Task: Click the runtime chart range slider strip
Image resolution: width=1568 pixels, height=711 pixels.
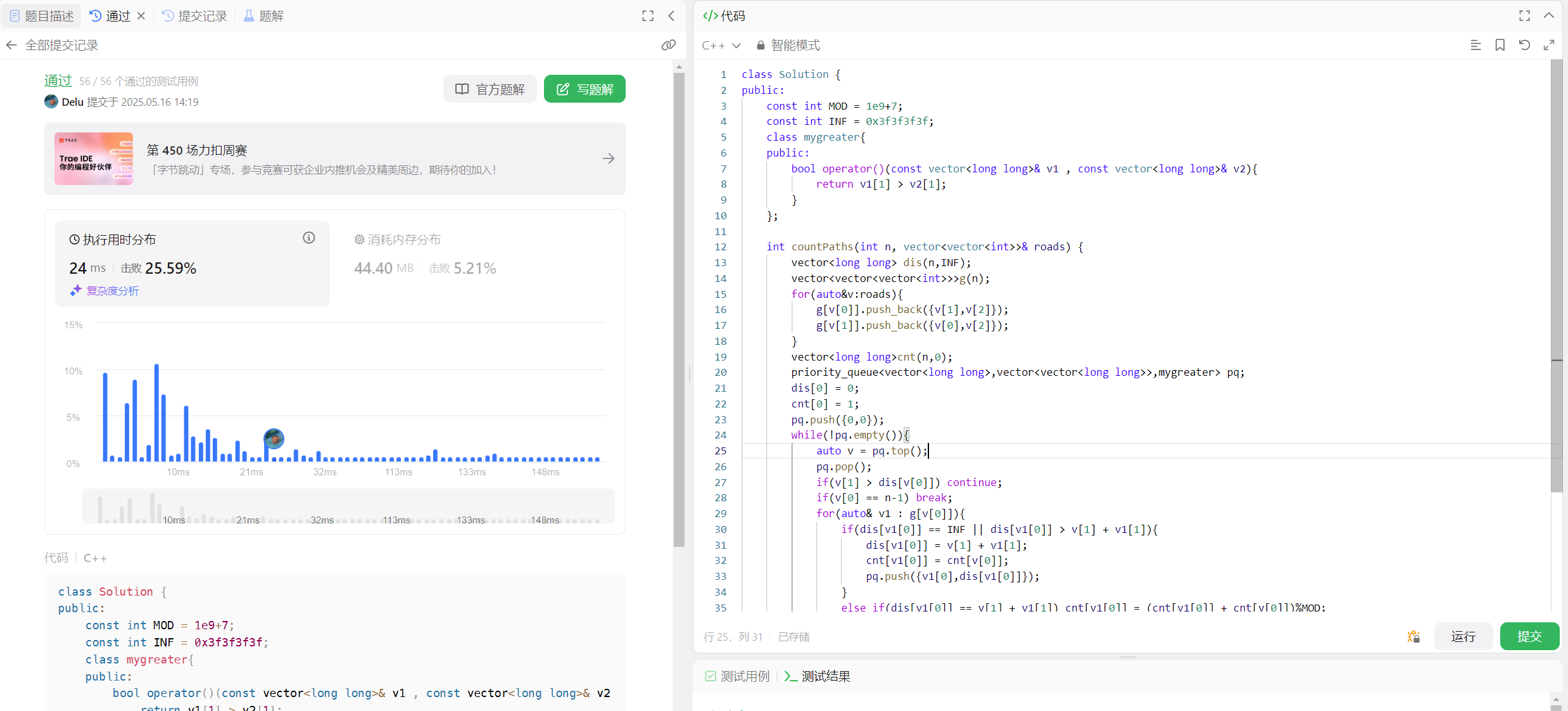Action: pyautogui.click(x=348, y=506)
